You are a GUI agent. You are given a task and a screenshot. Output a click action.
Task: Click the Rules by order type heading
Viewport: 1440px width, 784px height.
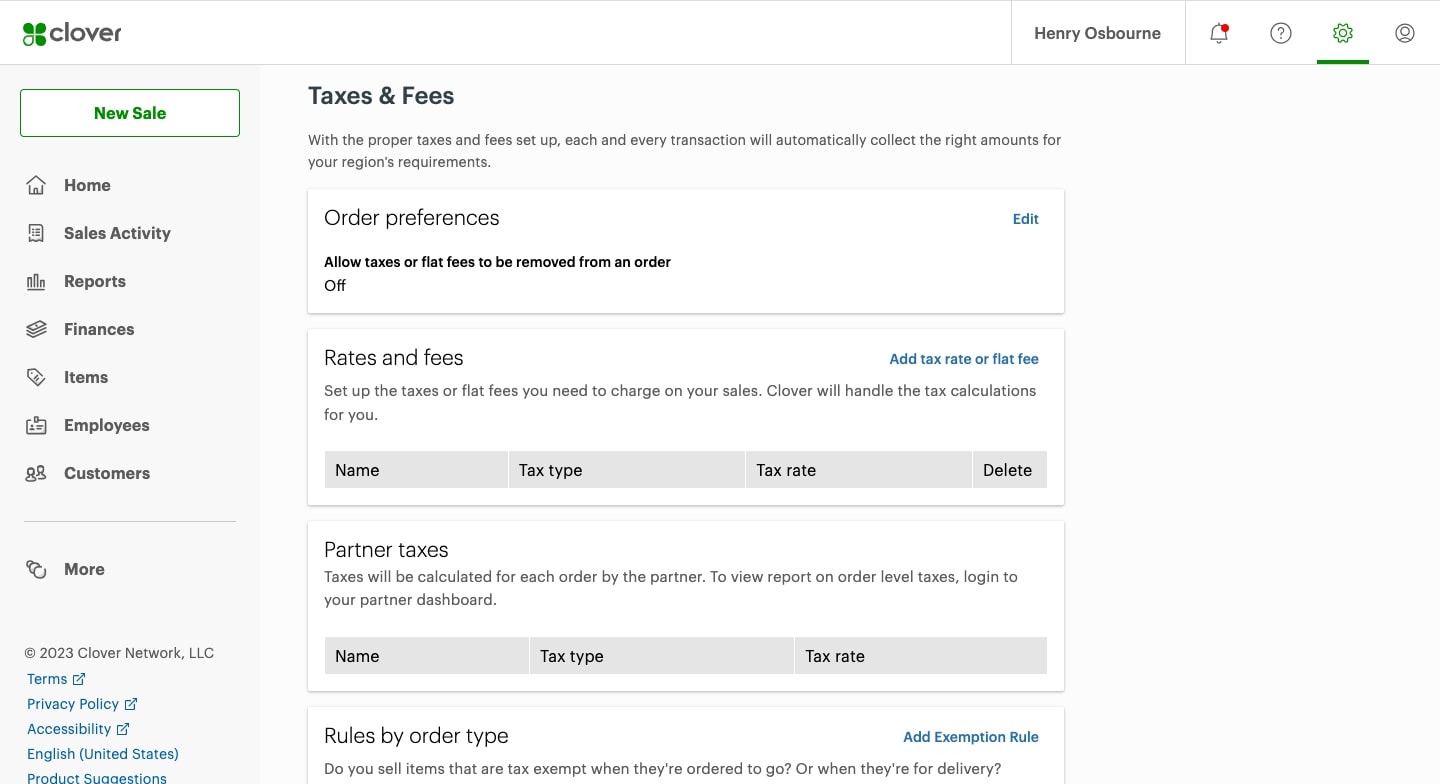(x=416, y=736)
